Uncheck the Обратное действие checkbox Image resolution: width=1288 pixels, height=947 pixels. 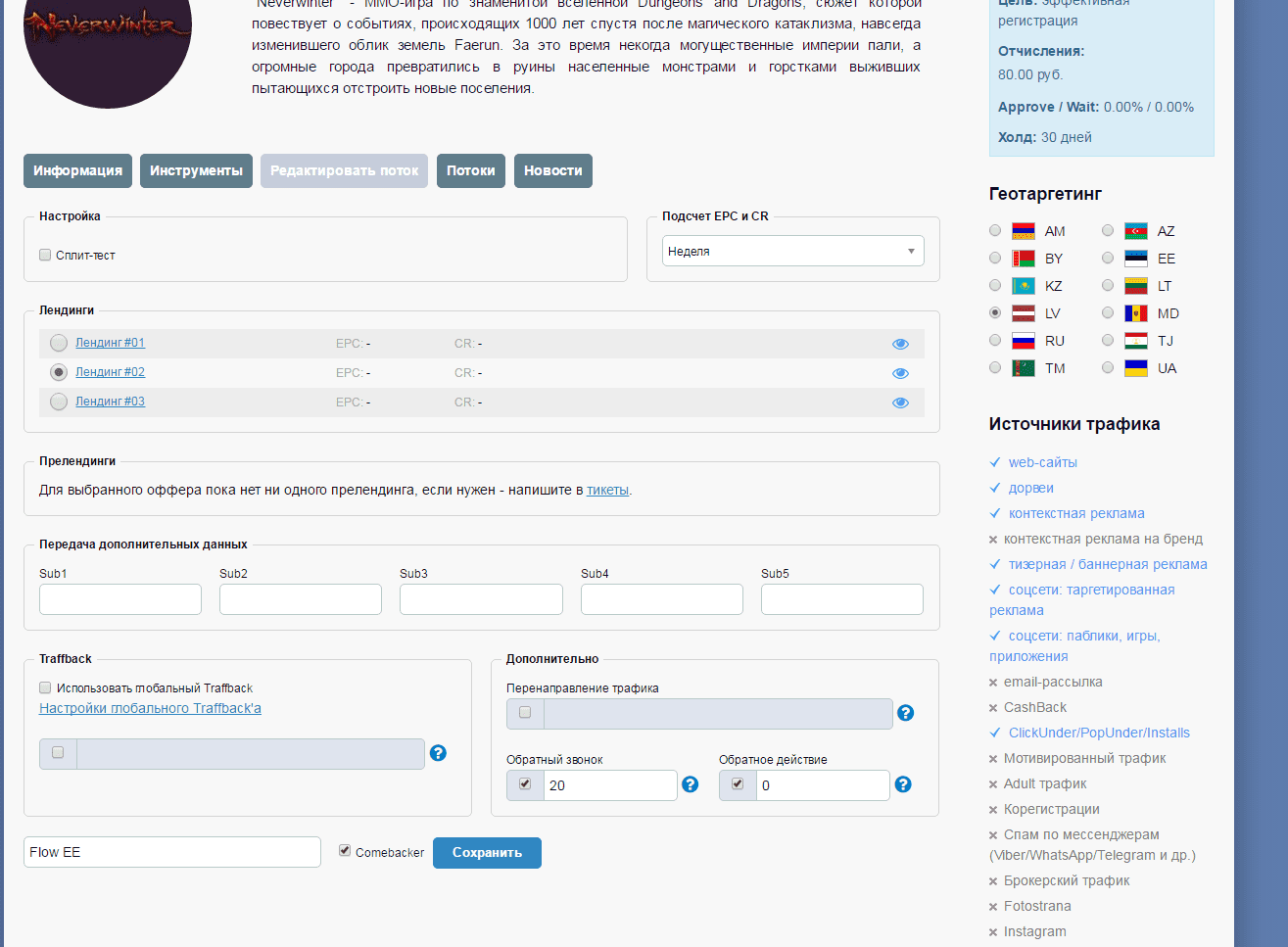click(738, 783)
